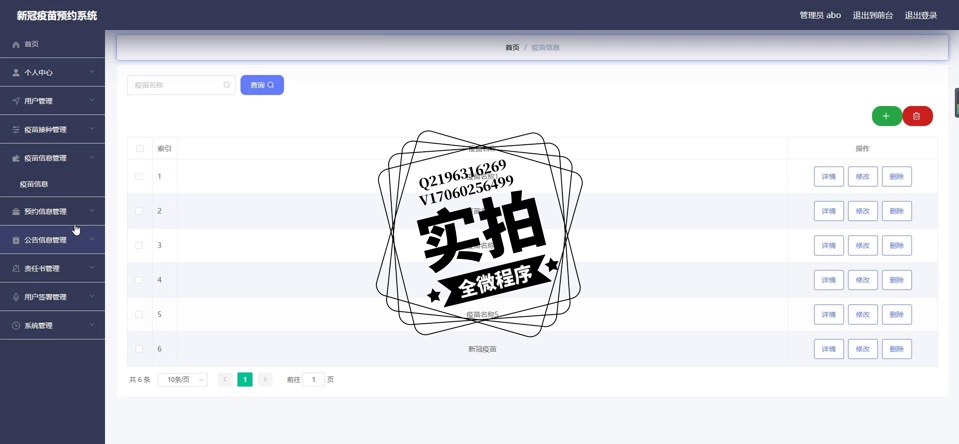Click the home icon beside 首页 in sidebar
This screenshot has height=444, width=959.
pyautogui.click(x=16, y=44)
